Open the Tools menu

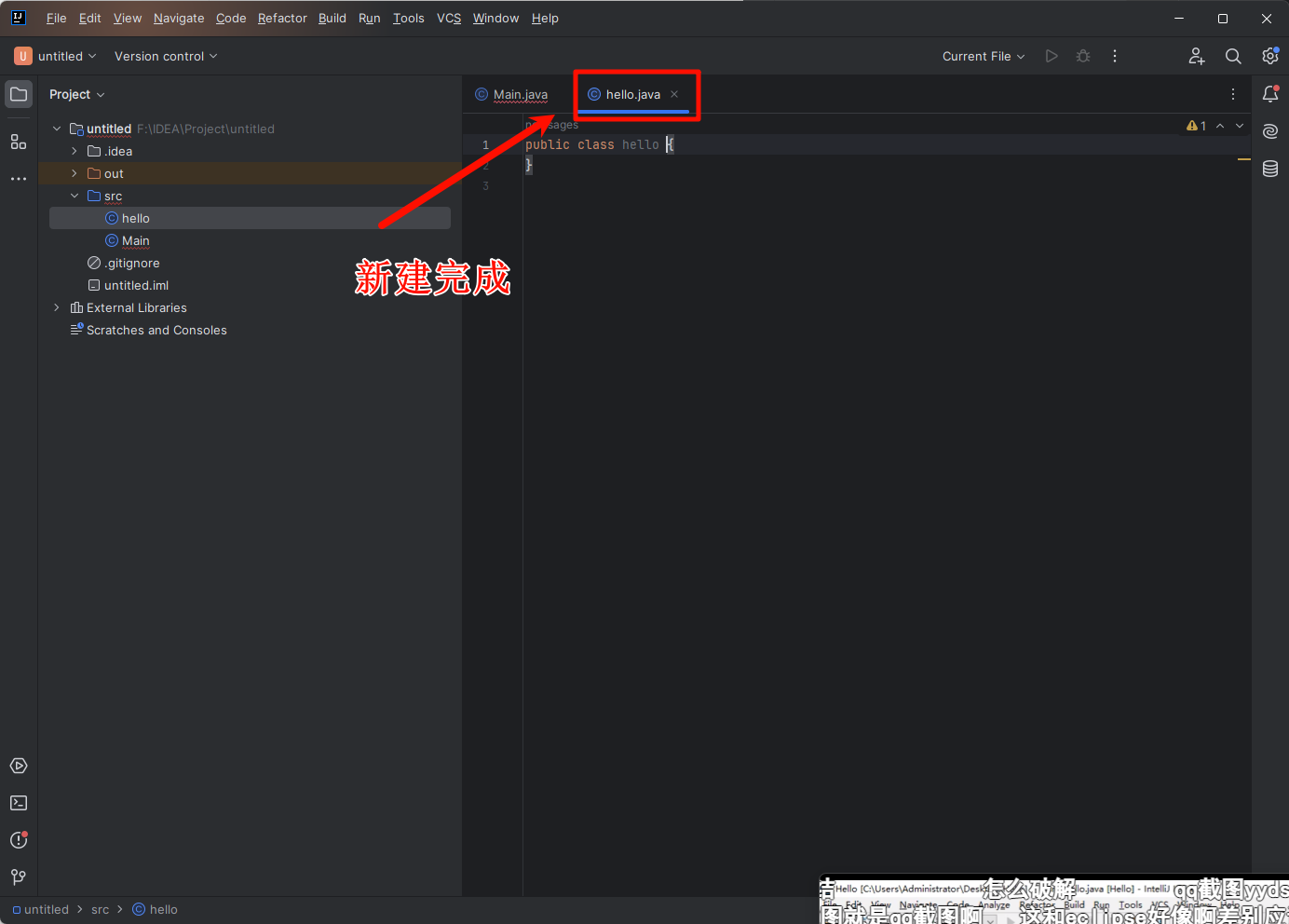(x=409, y=18)
